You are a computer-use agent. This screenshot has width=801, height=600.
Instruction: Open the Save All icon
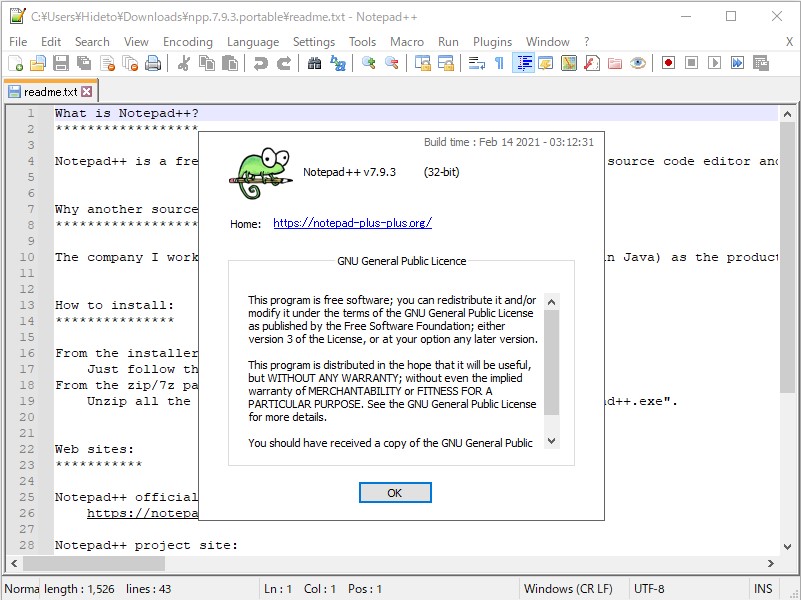coord(85,62)
